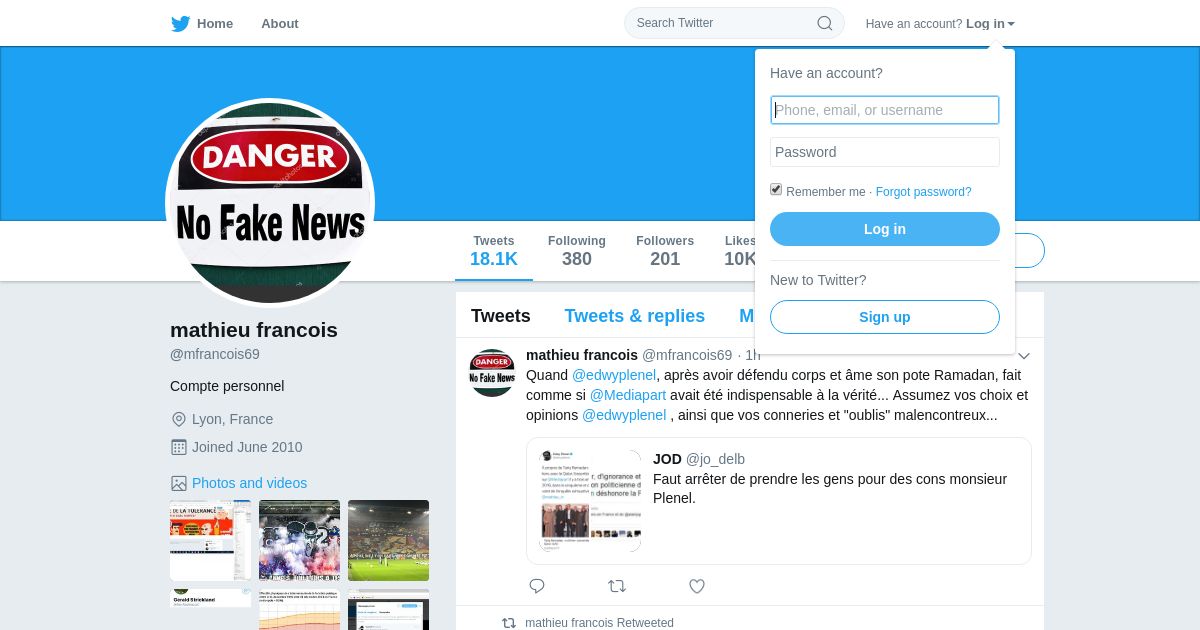1200x630 pixels.
Task: Open the @Mediapart mention link
Action: [628, 395]
